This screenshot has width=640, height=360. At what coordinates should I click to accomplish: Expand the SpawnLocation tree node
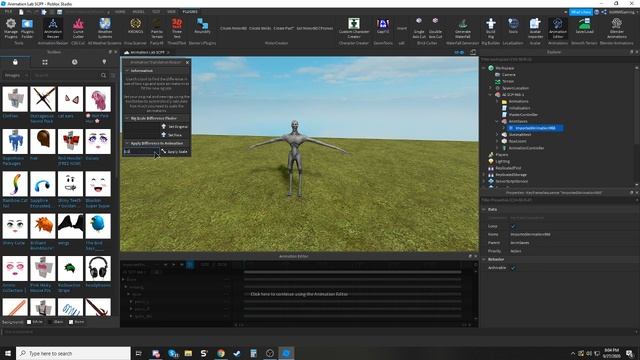click(x=490, y=88)
